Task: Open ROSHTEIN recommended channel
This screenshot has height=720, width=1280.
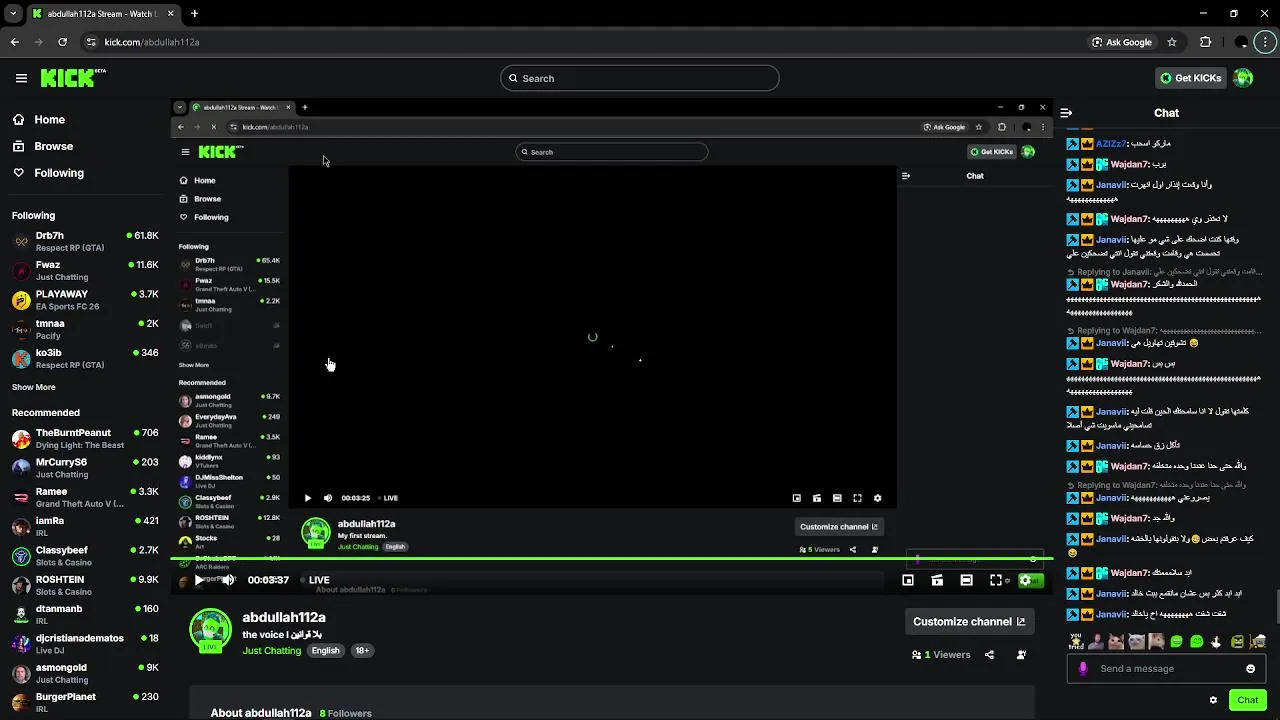Action: click(84, 585)
